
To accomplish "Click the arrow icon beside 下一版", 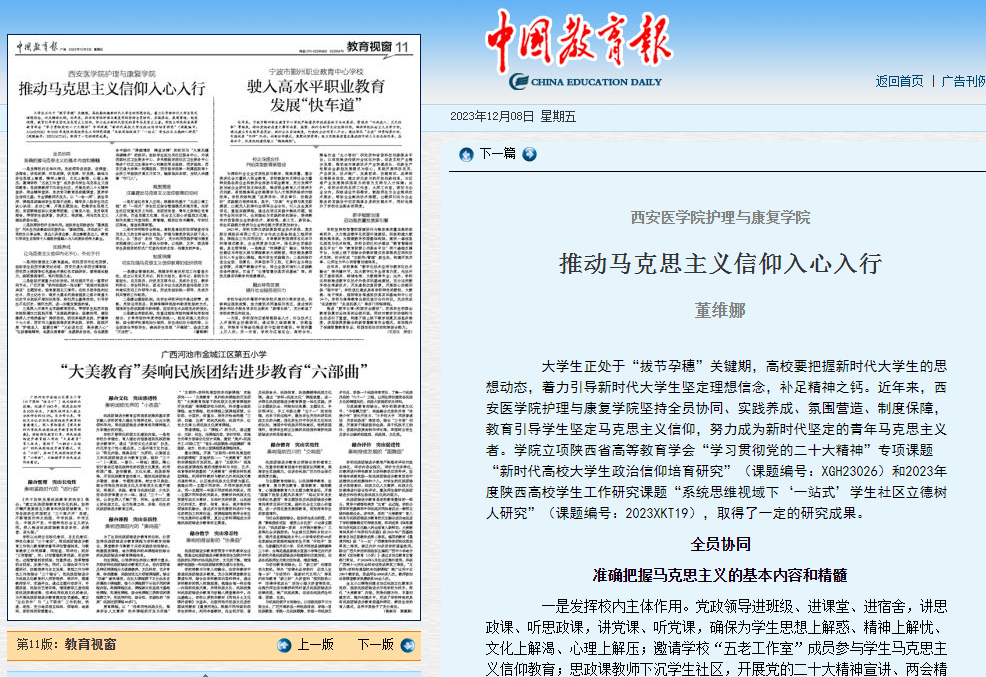I will (407, 645).
